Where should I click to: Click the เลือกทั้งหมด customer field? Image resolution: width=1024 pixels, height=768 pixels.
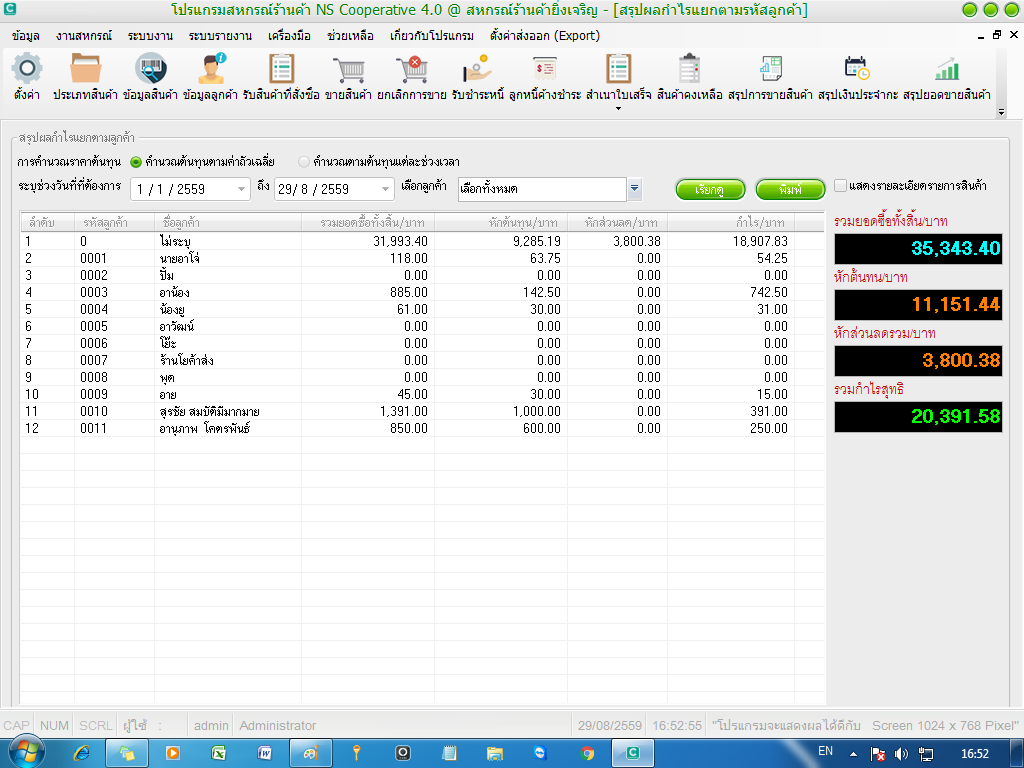coord(542,189)
